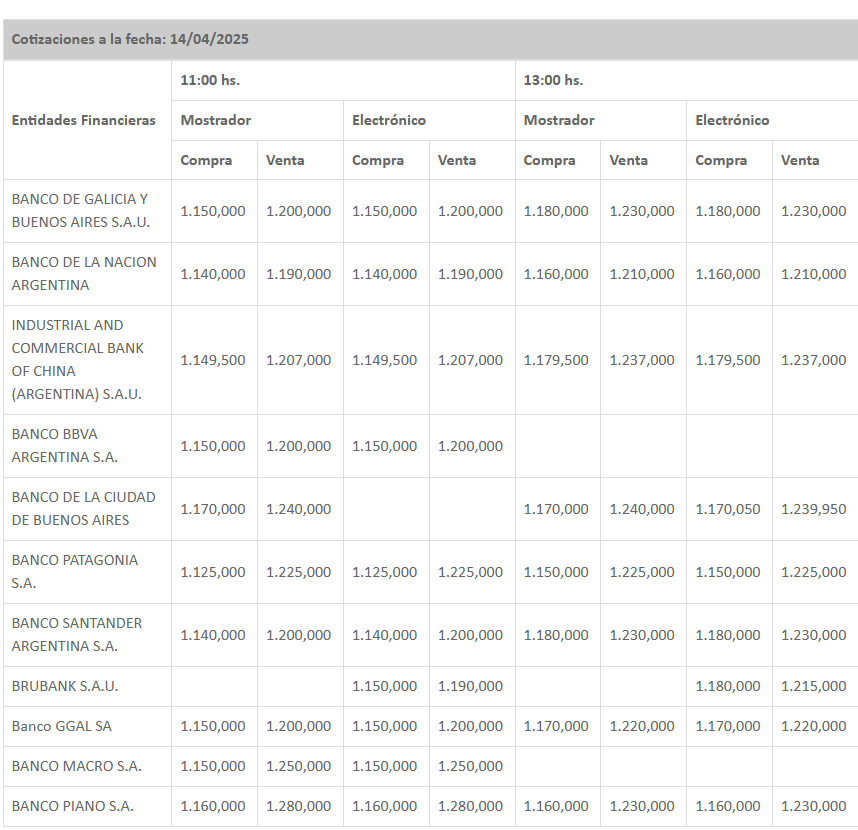Click Brubank 11:00 Electrónico Compra 1.150,000
The image size is (858, 830).
(x=385, y=686)
